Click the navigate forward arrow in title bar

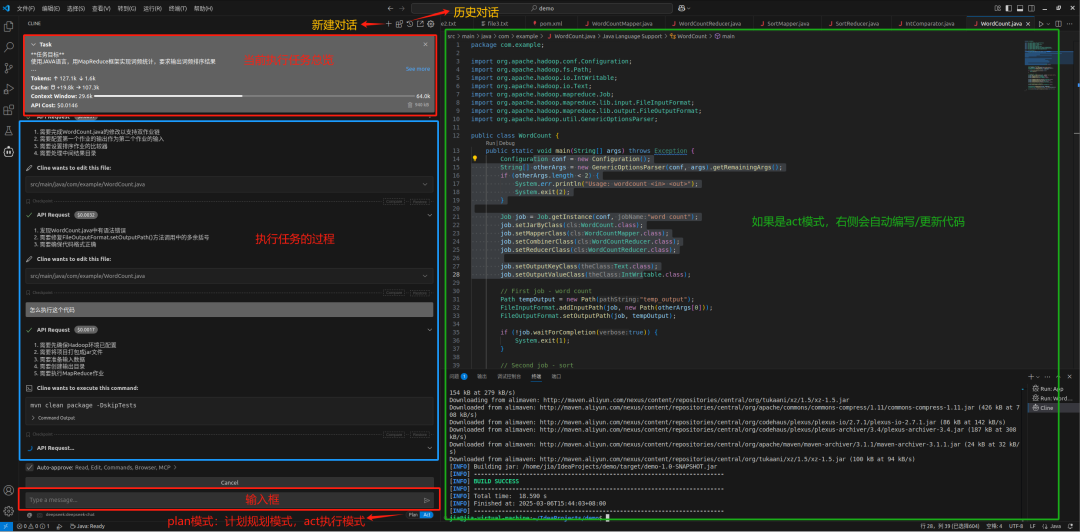402,8
